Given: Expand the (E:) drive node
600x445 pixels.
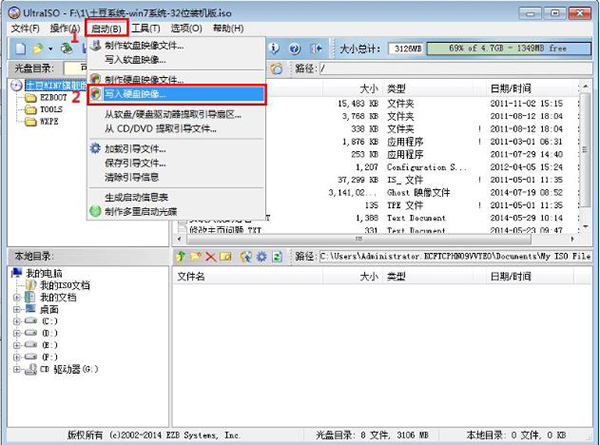Looking at the screenshot, I should pyautogui.click(x=16, y=345).
